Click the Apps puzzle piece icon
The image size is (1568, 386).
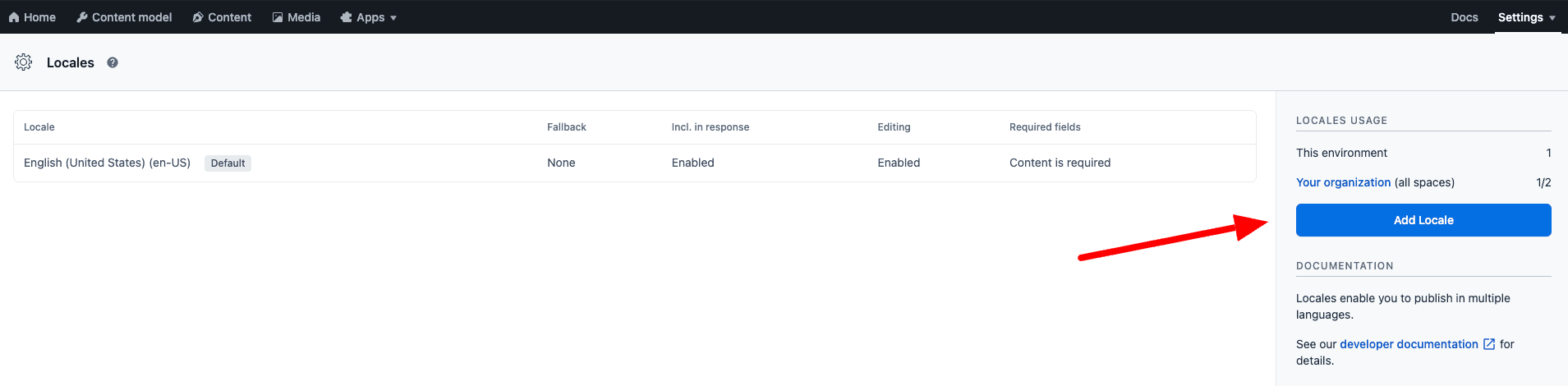click(x=347, y=17)
